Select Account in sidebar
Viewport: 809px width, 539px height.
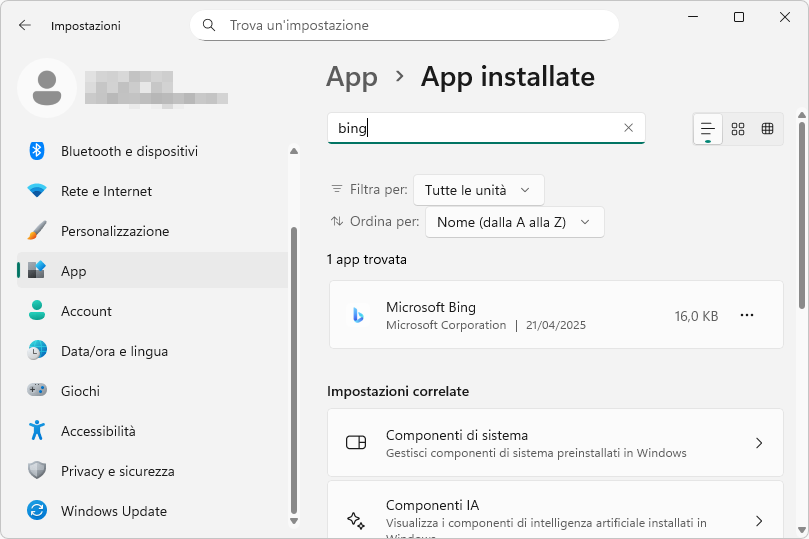pyautogui.click(x=153, y=311)
